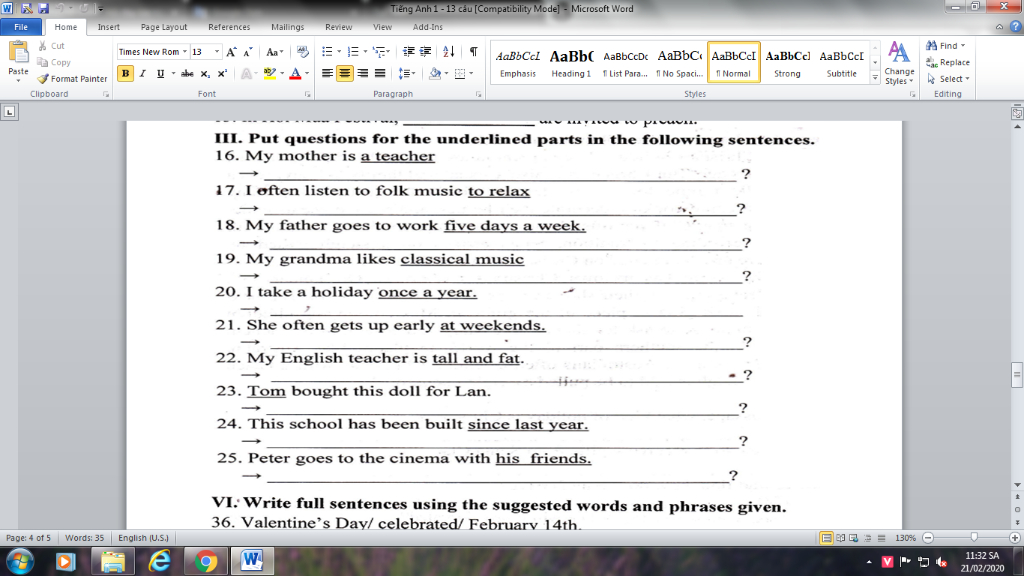This screenshot has height=576, width=1024.
Task: Increase paragraph indent
Action: click(425, 52)
